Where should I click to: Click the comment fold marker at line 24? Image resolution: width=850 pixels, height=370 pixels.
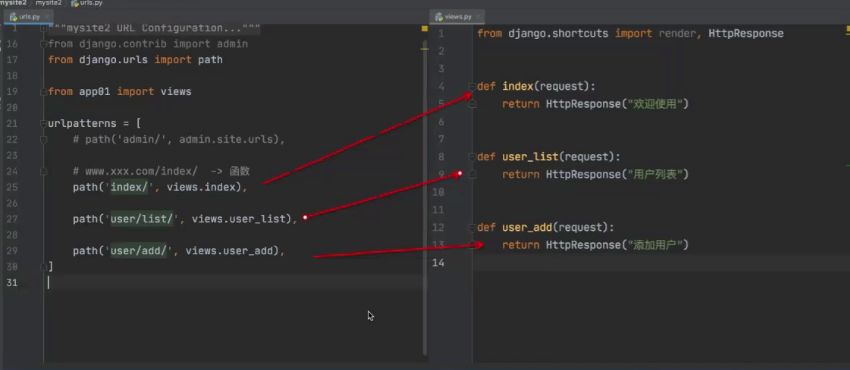(43, 171)
